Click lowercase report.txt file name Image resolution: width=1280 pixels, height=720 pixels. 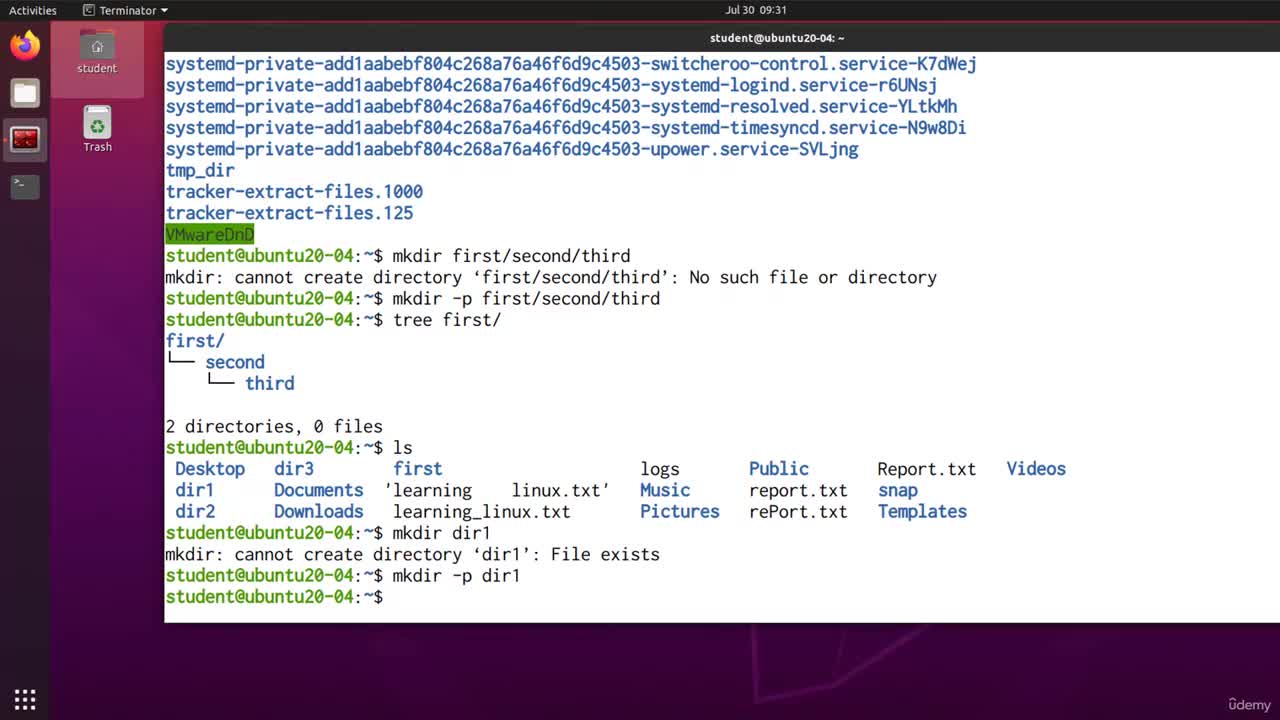(x=798, y=490)
